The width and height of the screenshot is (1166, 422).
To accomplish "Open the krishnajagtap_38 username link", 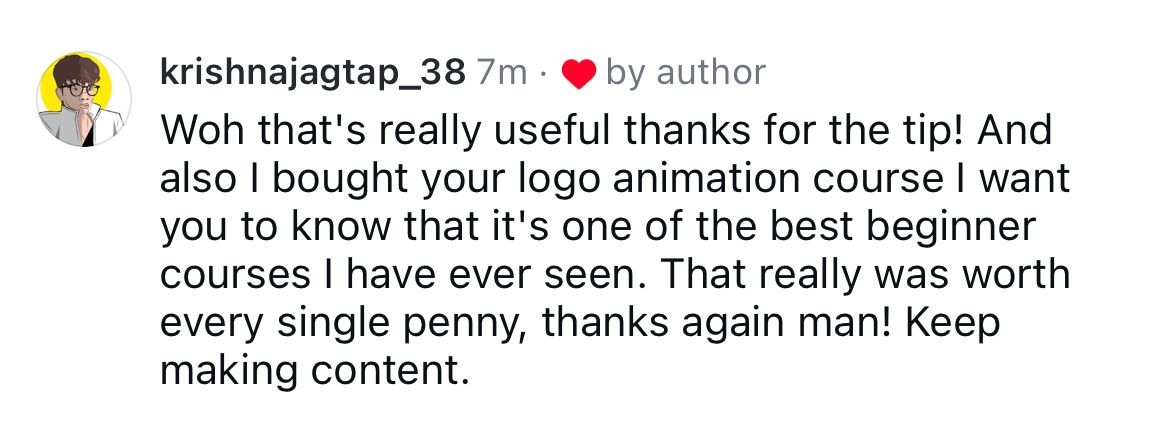I will pyautogui.click(x=313, y=74).
